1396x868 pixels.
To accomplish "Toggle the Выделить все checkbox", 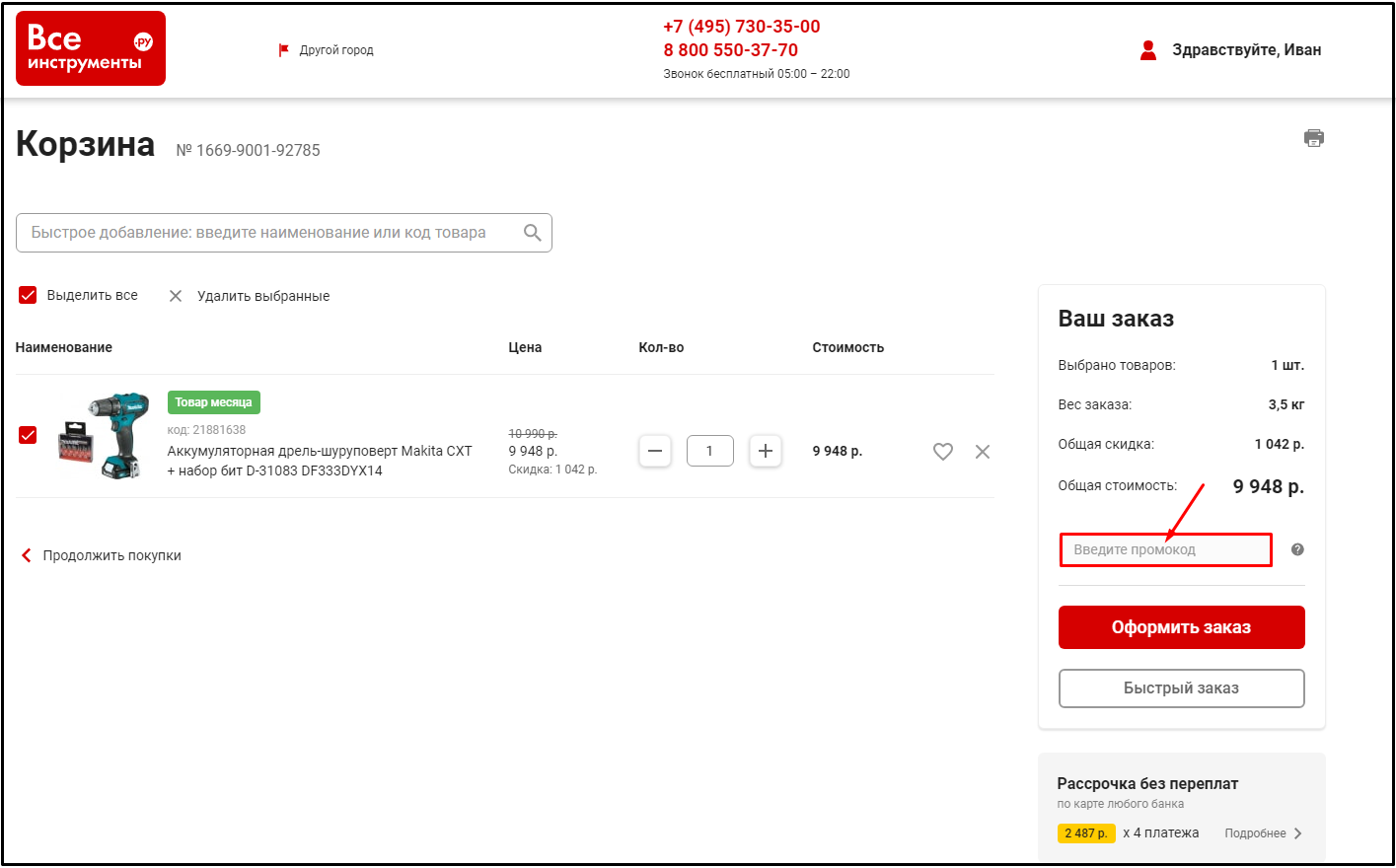I will (28, 295).
